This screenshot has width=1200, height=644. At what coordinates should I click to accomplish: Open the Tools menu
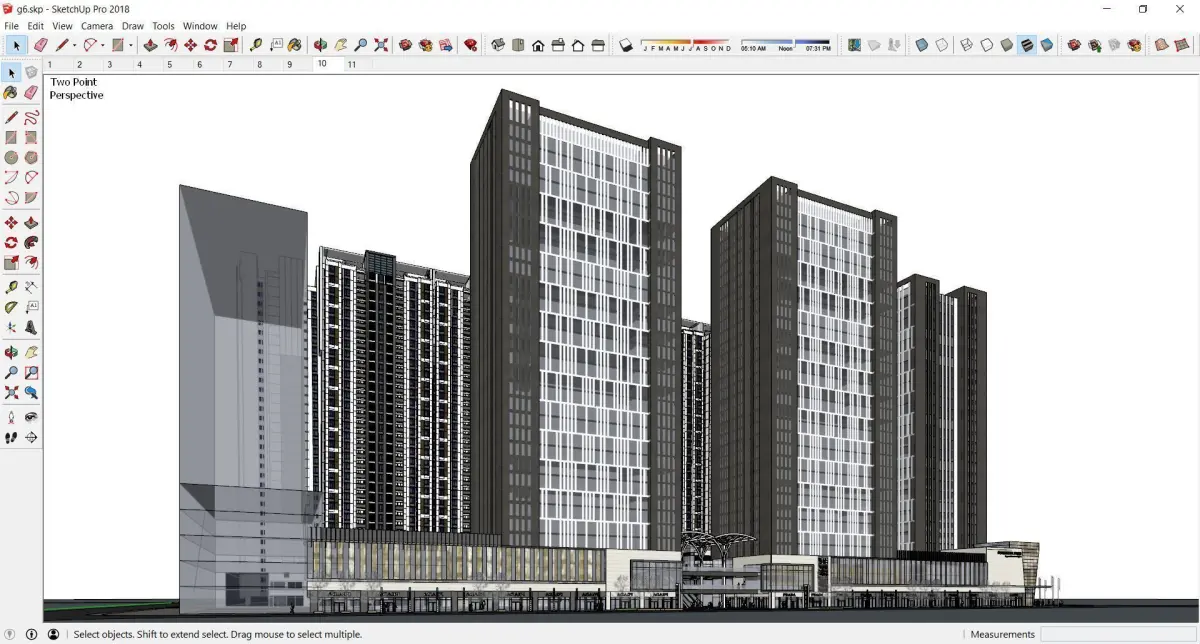click(x=163, y=26)
